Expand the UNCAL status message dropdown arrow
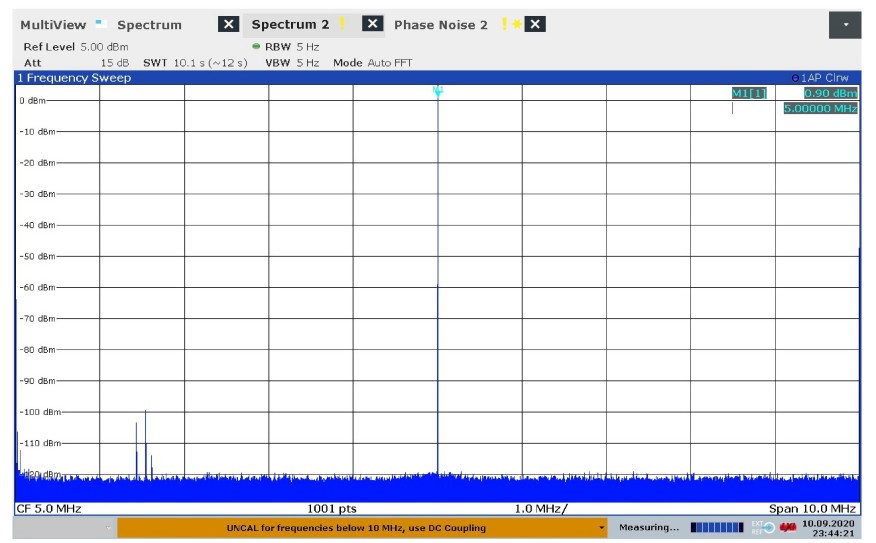Image resolution: width=876 pixels, height=543 pixels. [602, 527]
